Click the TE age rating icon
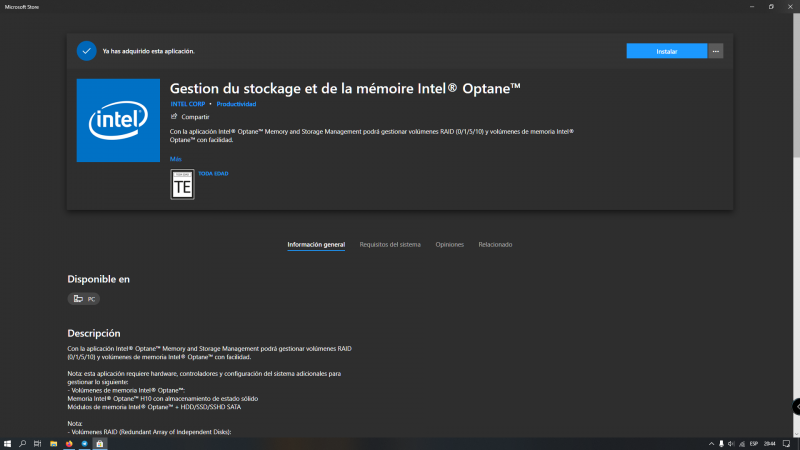The height and width of the screenshot is (450, 800). [182, 185]
